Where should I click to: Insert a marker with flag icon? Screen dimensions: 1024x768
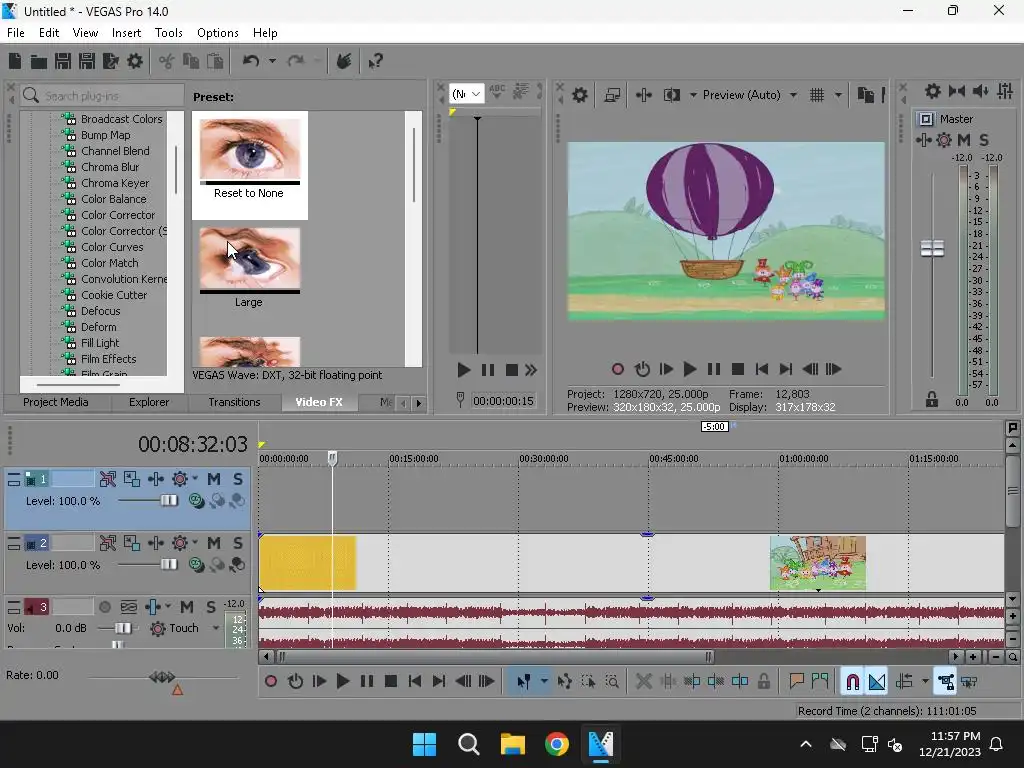point(796,682)
